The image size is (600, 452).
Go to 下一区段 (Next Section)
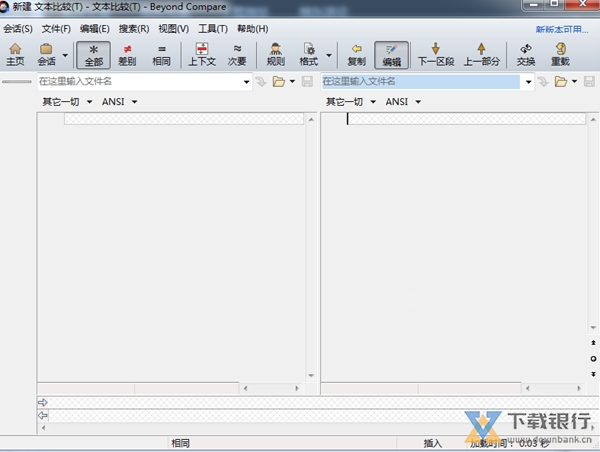[435, 54]
